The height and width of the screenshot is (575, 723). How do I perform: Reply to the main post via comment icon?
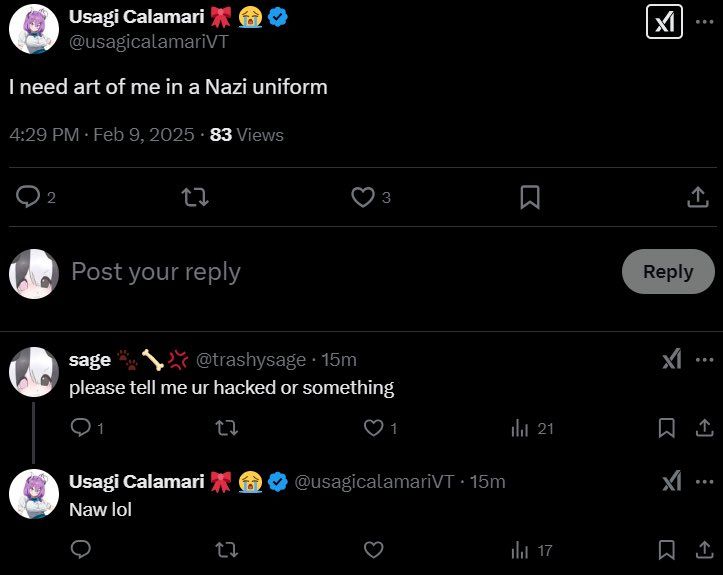point(28,197)
